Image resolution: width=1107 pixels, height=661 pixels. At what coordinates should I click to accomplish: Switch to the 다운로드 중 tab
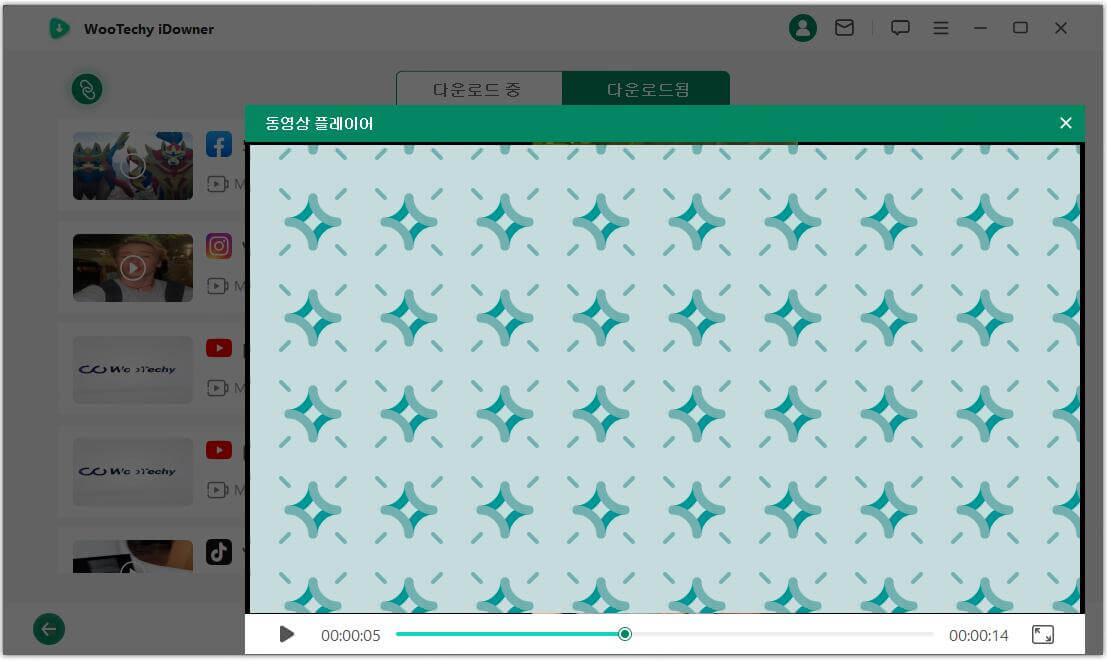480,89
